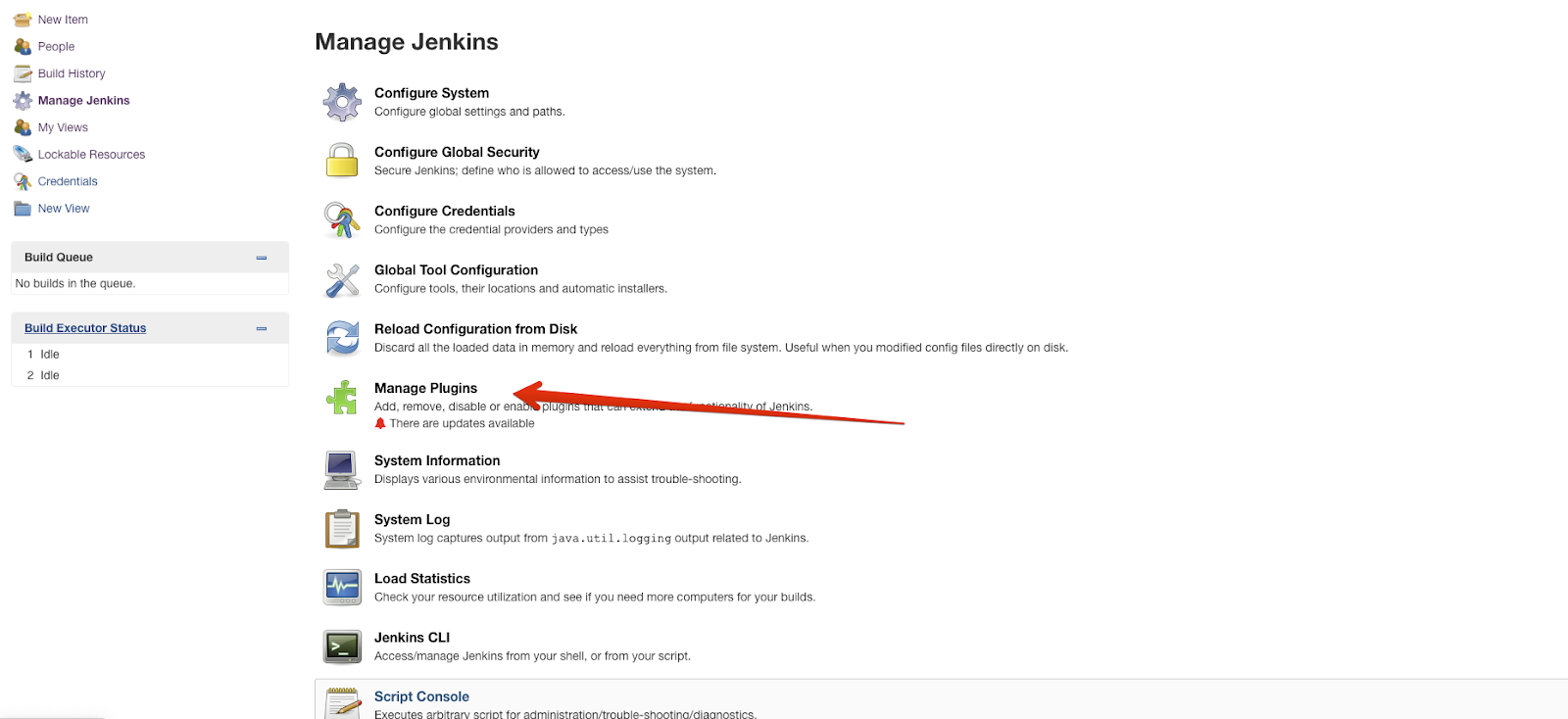This screenshot has height=719, width=1568.
Task: Click the Credentials keys icon in sidebar
Action: click(23, 181)
